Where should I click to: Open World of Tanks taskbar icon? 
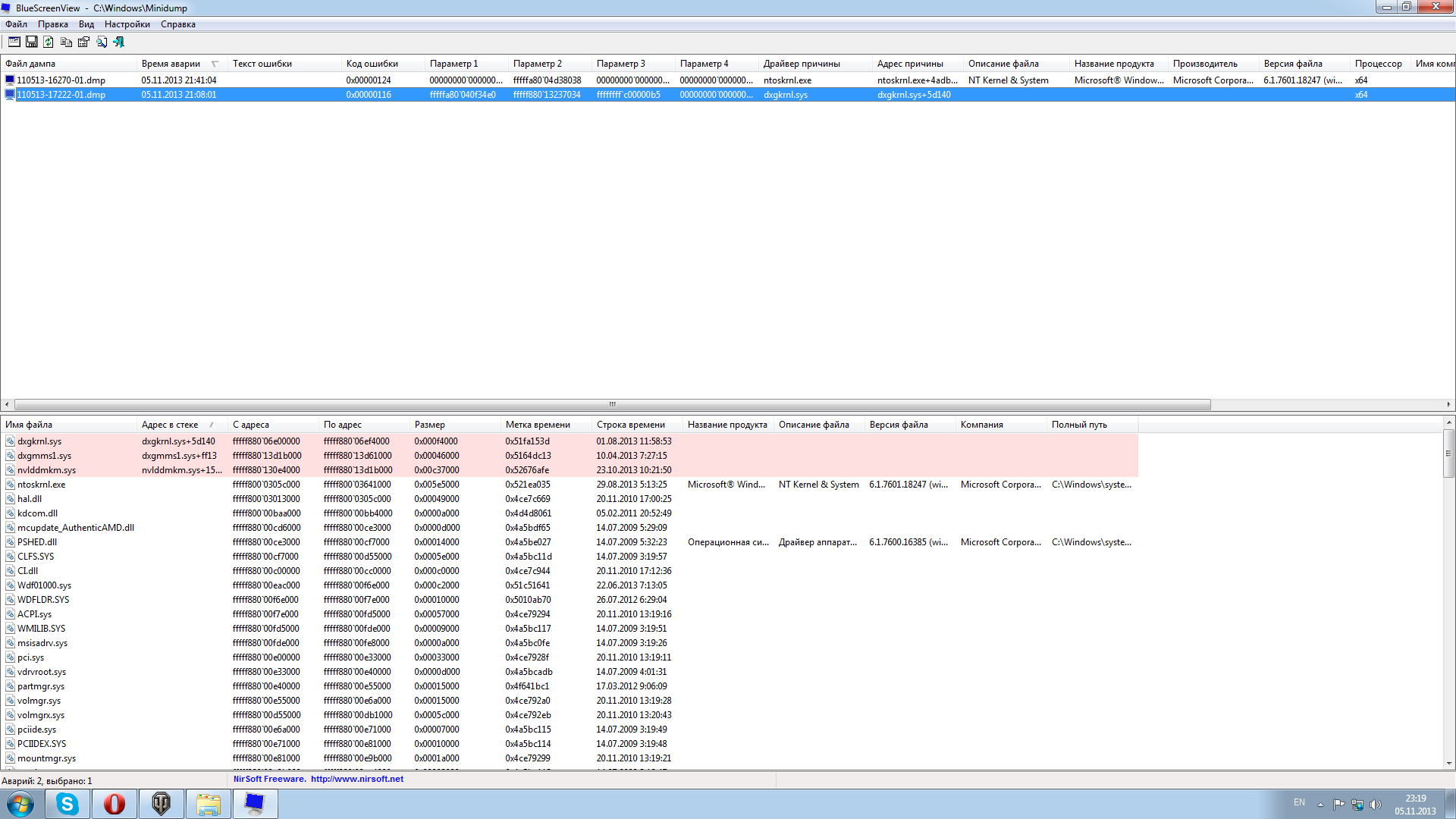(162, 804)
